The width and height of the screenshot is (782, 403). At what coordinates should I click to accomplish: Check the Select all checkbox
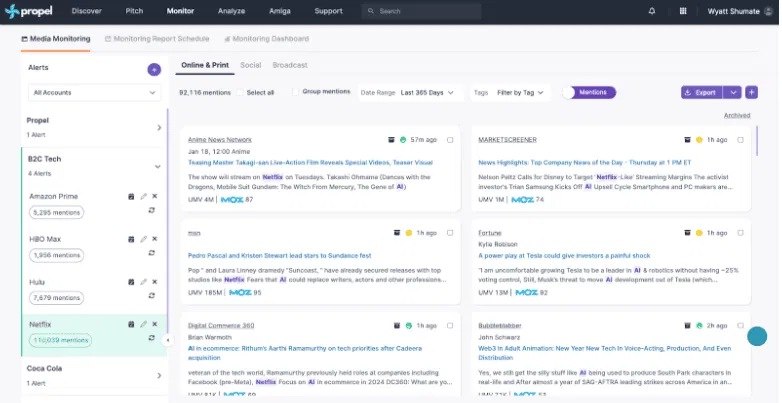[240, 92]
